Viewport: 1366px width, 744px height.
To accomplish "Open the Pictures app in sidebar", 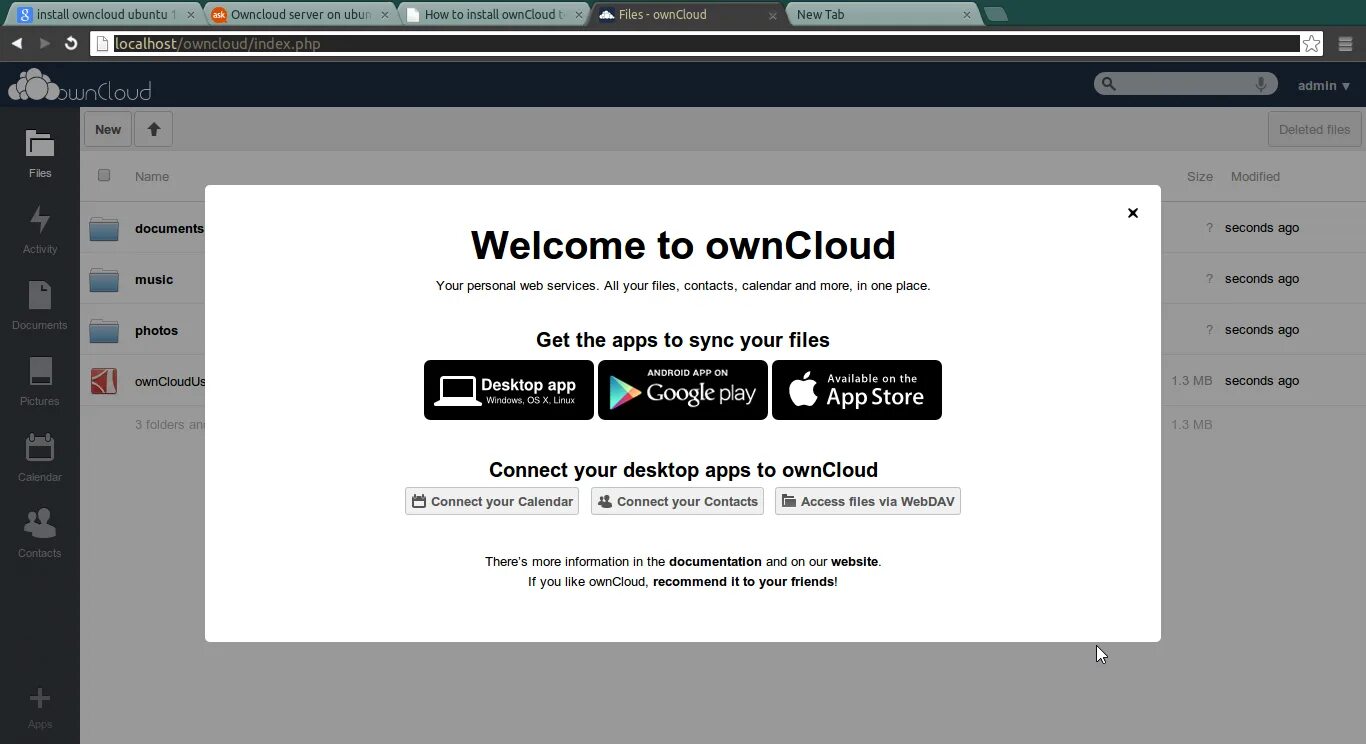I will (x=40, y=382).
